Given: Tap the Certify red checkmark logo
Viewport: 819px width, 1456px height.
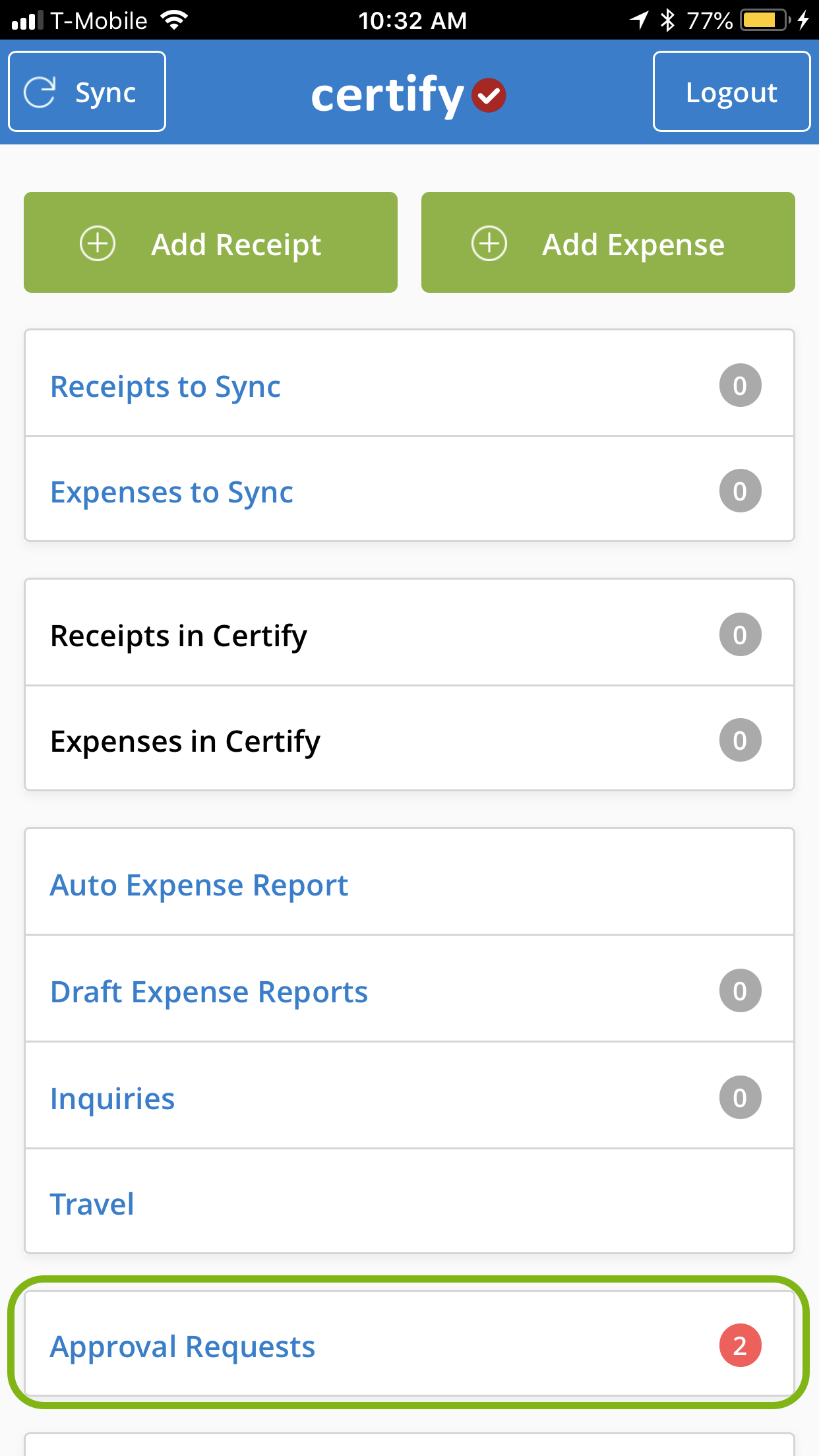Looking at the screenshot, I should (489, 96).
